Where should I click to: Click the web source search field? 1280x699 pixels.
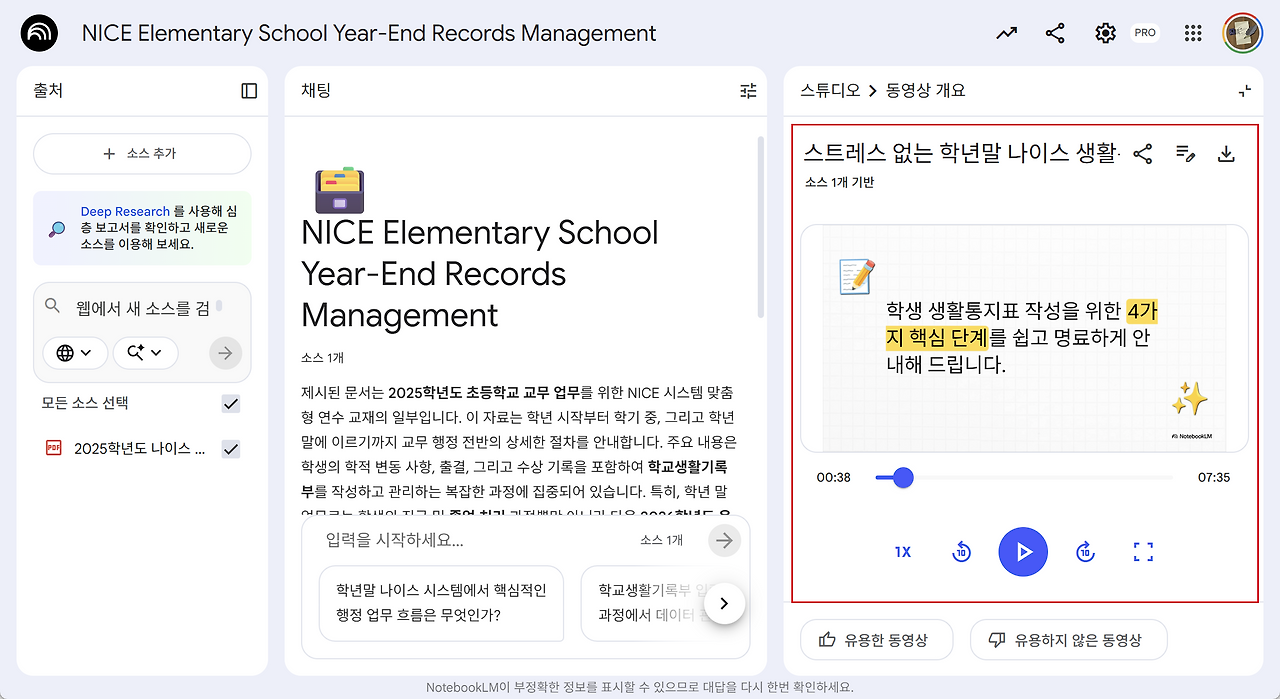[142, 307]
